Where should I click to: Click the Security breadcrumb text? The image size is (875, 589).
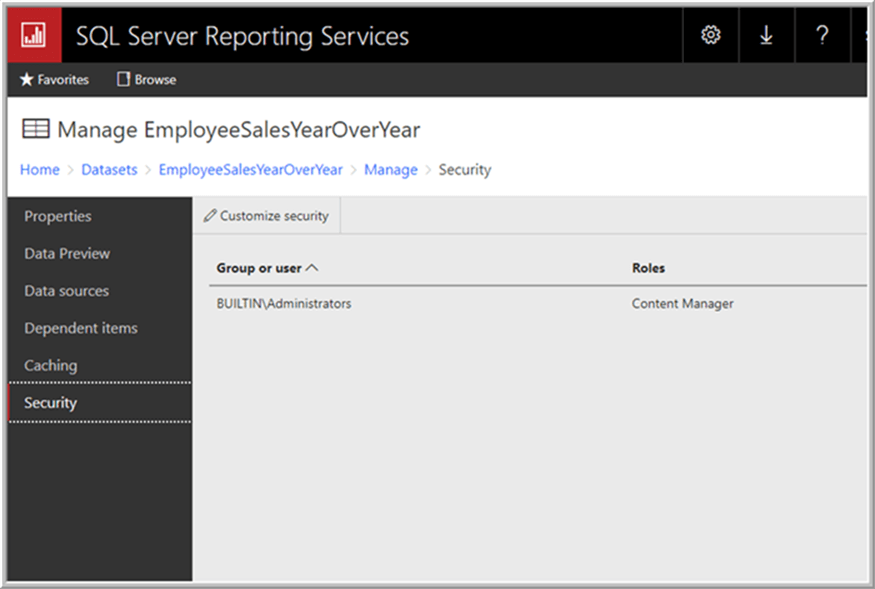click(465, 170)
